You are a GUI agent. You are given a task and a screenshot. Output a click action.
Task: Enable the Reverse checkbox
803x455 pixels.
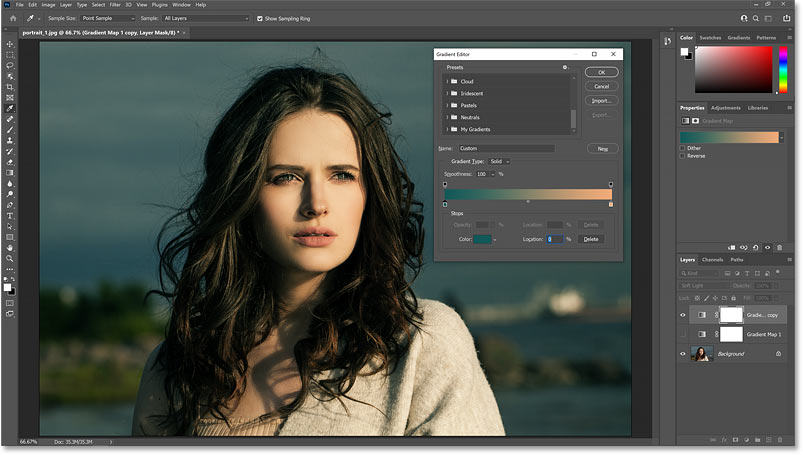point(682,156)
